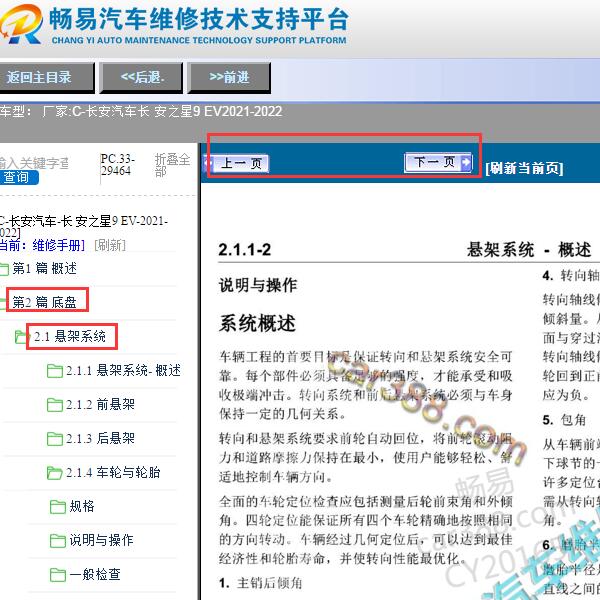Viewport: 600px width, 600px height.
Task: Click the PC.33-29464 text
Action: pos(117,165)
